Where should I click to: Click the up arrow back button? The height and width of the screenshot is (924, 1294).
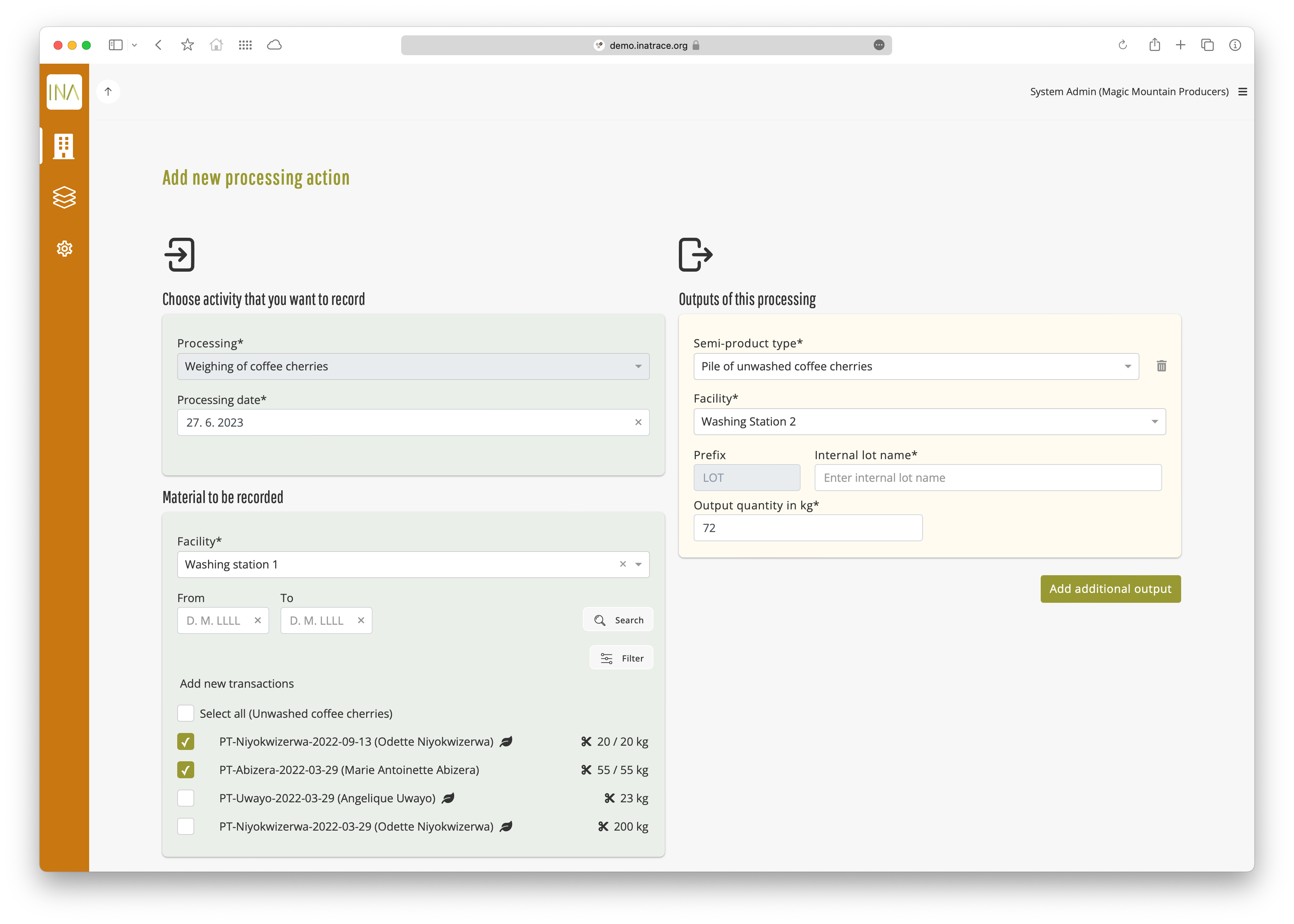click(x=108, y=92)
